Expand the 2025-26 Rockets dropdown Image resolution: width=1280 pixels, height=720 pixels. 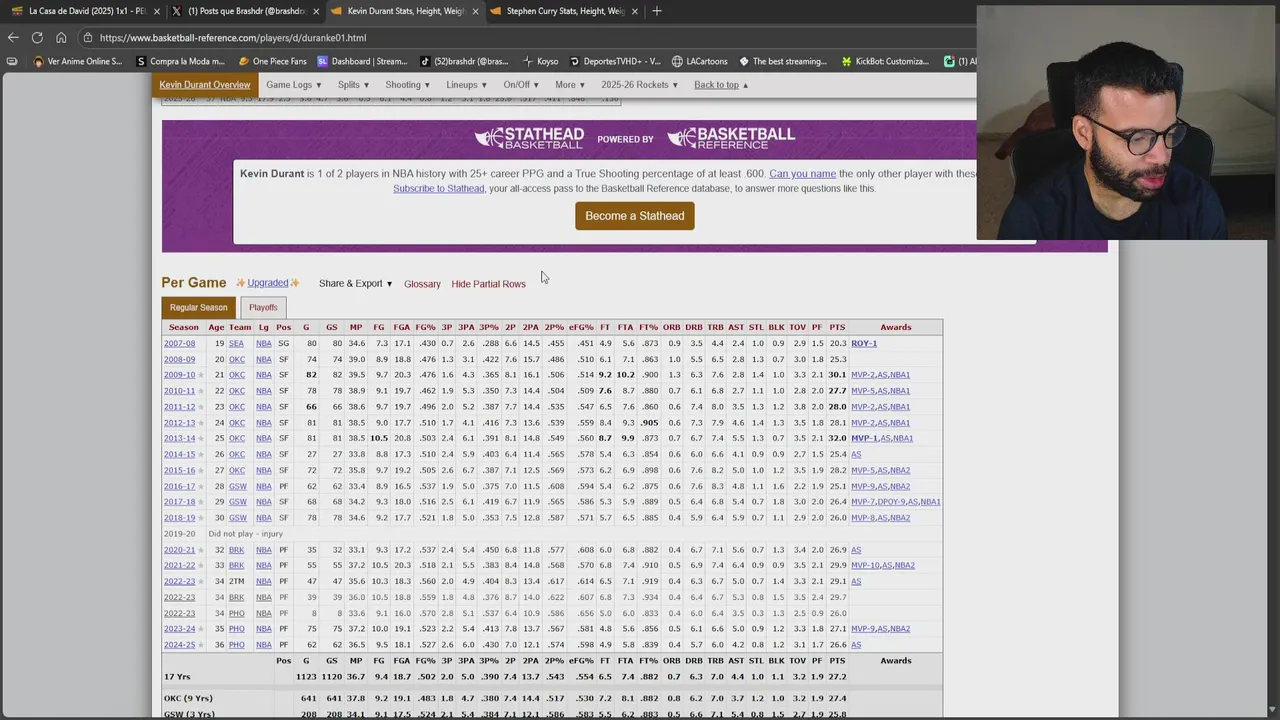[639, 85]
